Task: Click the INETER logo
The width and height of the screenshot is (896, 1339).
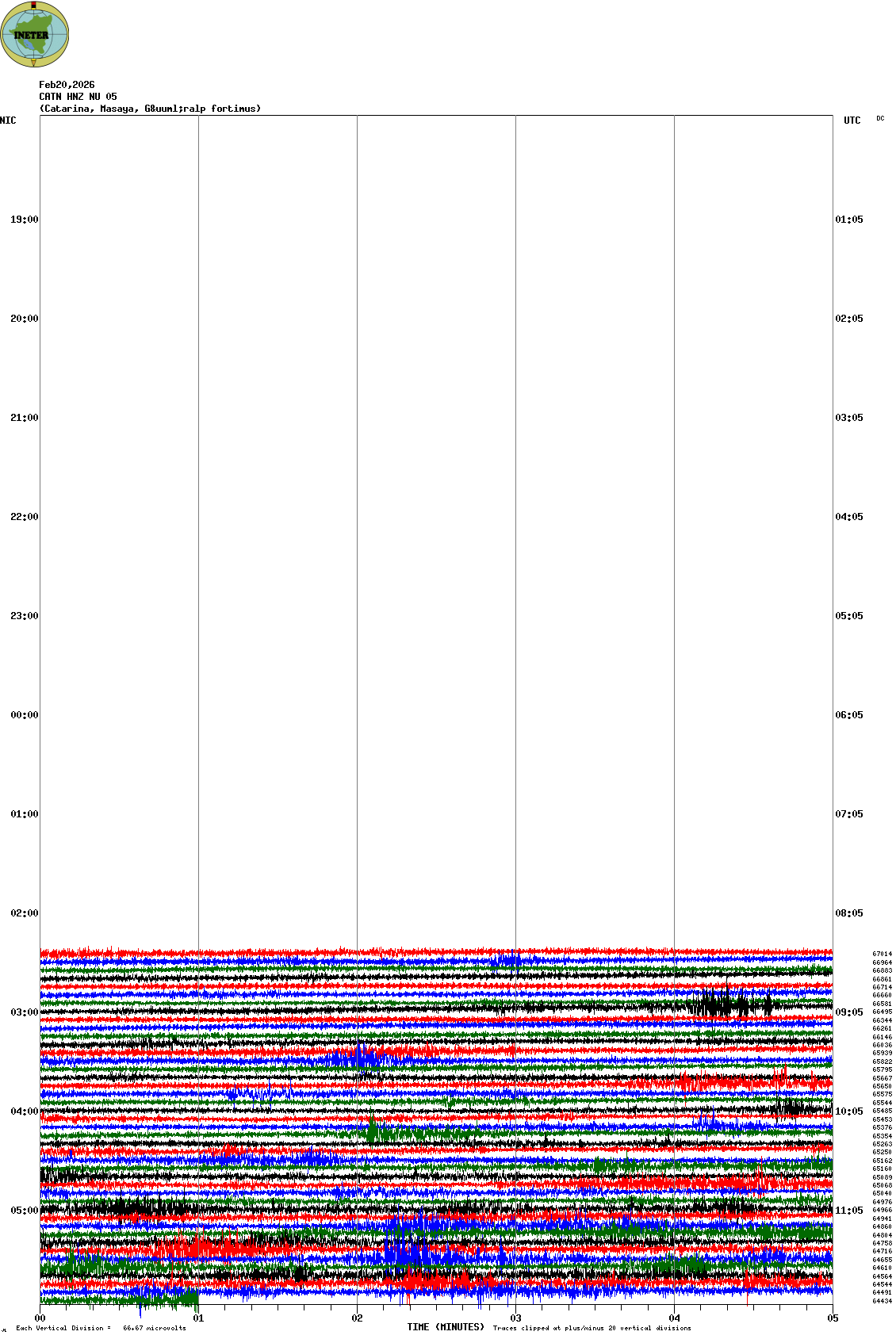Action: 34,34
